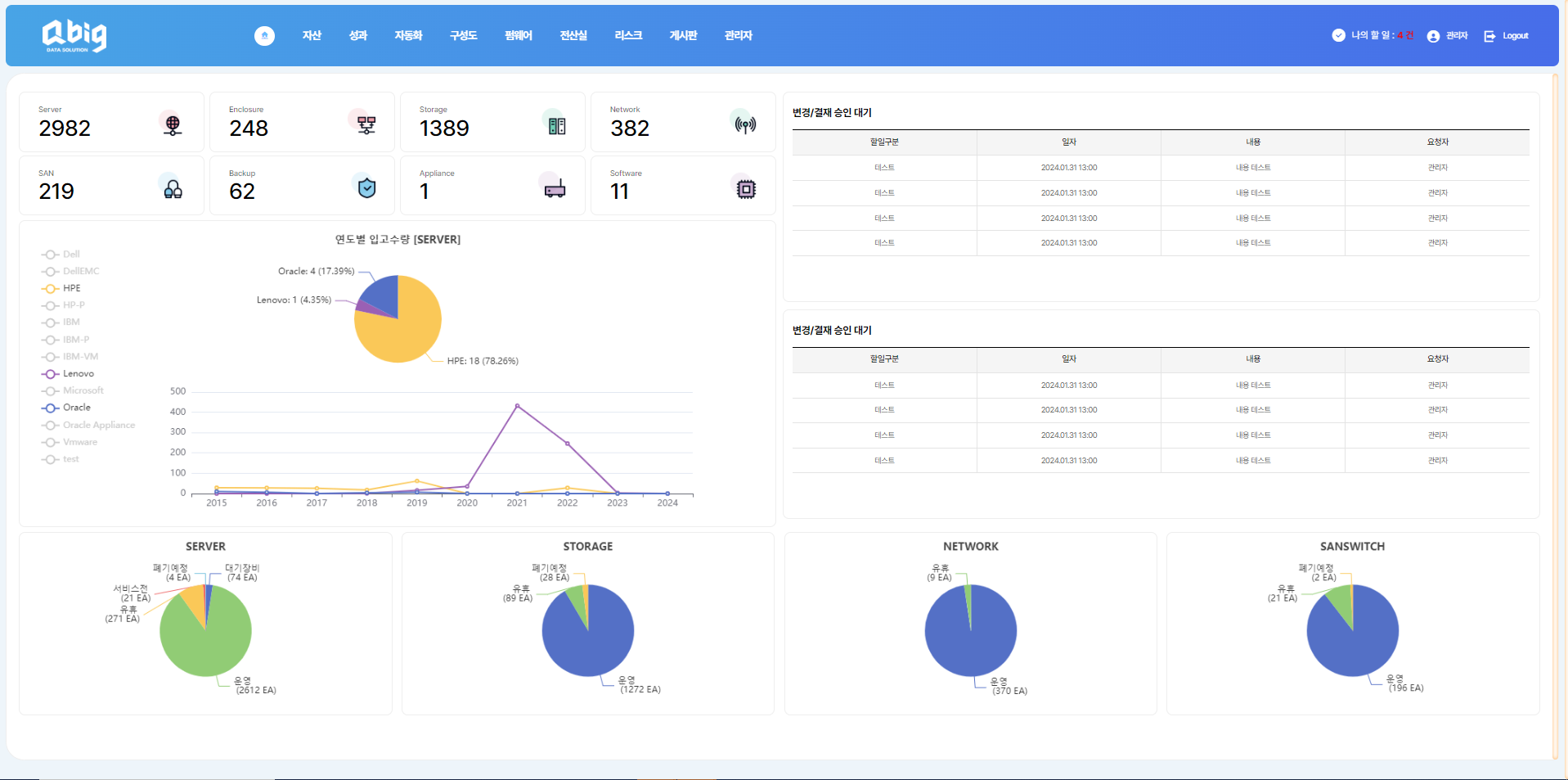Click the 'Lenovo: 1 (4.35%)' pie label
1568x780 pixels.
coord(294,300)
